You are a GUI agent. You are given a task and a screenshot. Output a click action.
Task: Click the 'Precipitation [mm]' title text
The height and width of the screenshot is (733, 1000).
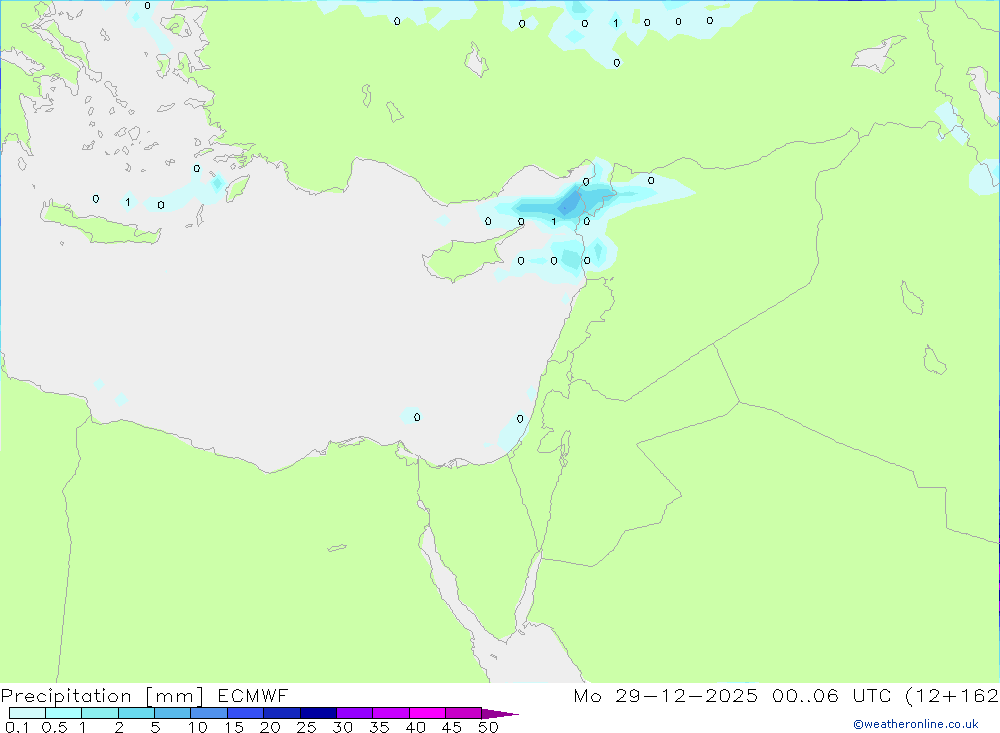tap(102, 696)
